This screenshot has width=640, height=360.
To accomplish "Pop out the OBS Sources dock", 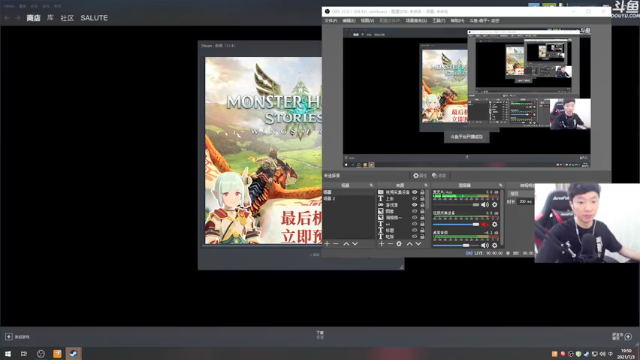I will click(426, 185).
